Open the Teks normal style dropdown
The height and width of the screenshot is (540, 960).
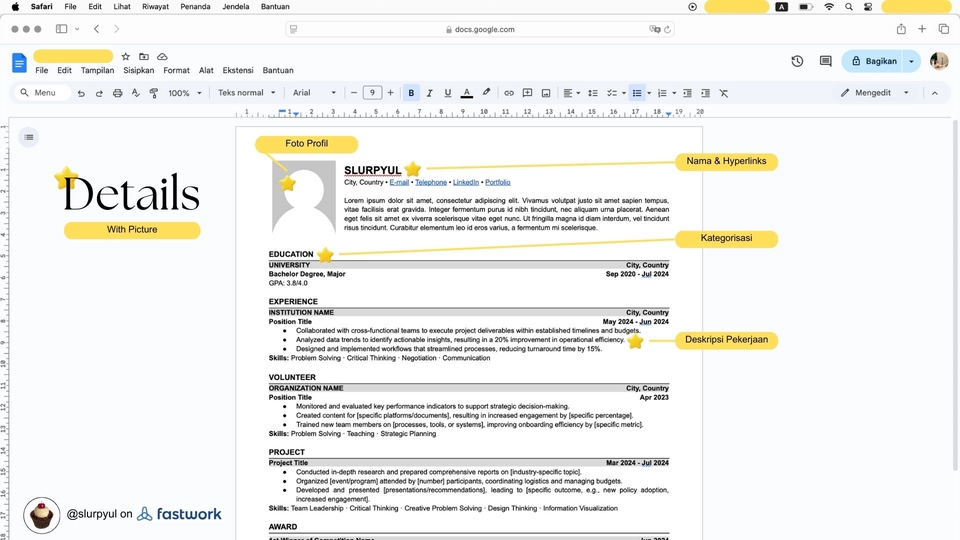click(x=246, y=93)
